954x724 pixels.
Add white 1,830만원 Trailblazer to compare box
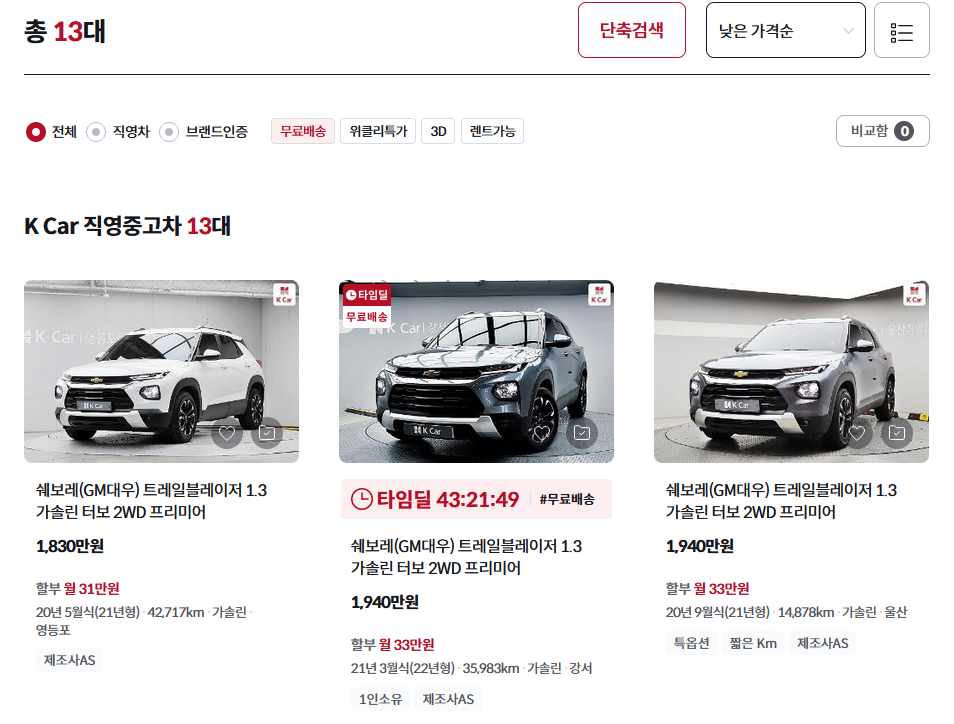coord(267,433)
